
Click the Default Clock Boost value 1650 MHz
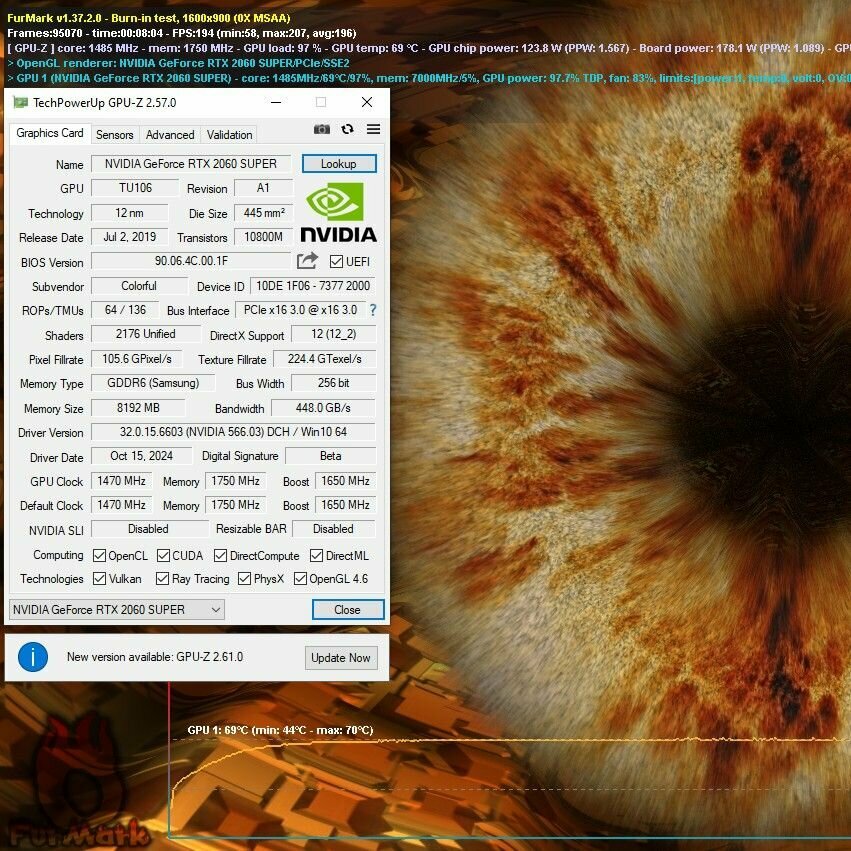pos(345,505)
